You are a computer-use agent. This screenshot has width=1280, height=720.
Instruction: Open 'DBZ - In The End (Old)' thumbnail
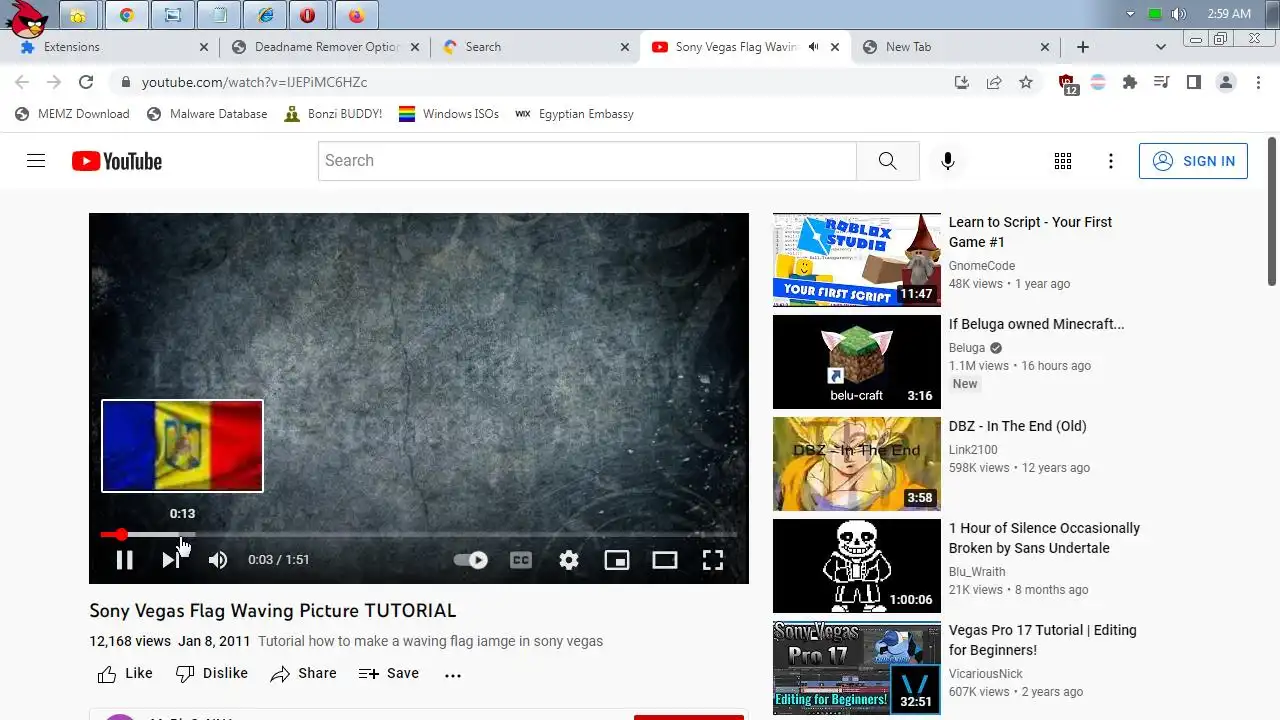857,464
